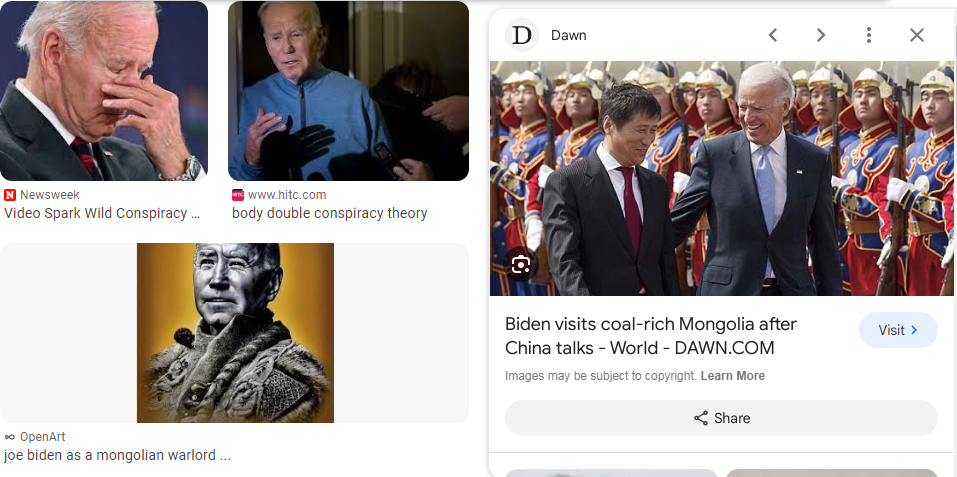The width and height of the screenshot is (957, 477).
Task: Click the large Mongolia honor guard preview image
Action: coord(722,178)
